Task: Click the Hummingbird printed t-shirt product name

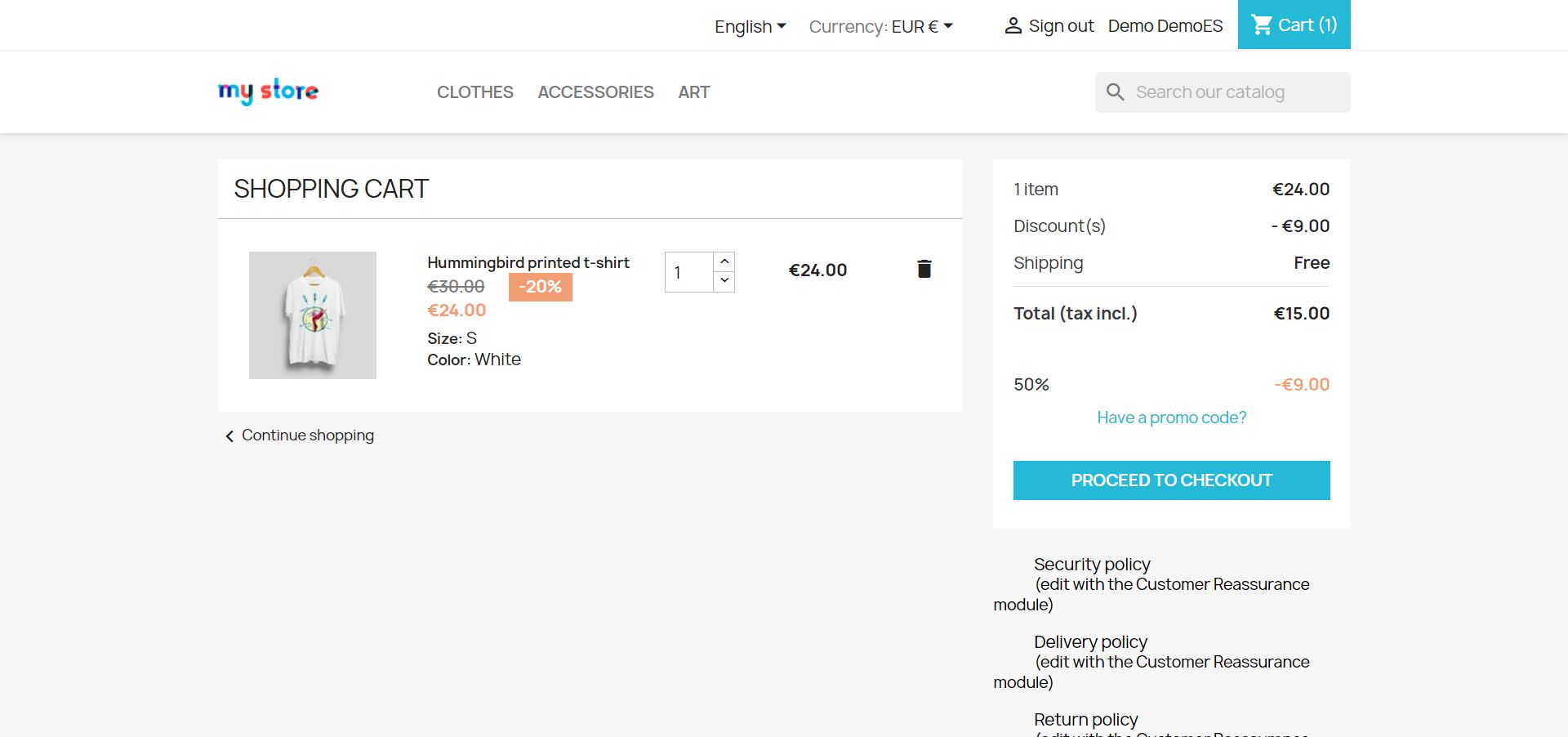Action: tap(528, 262)
